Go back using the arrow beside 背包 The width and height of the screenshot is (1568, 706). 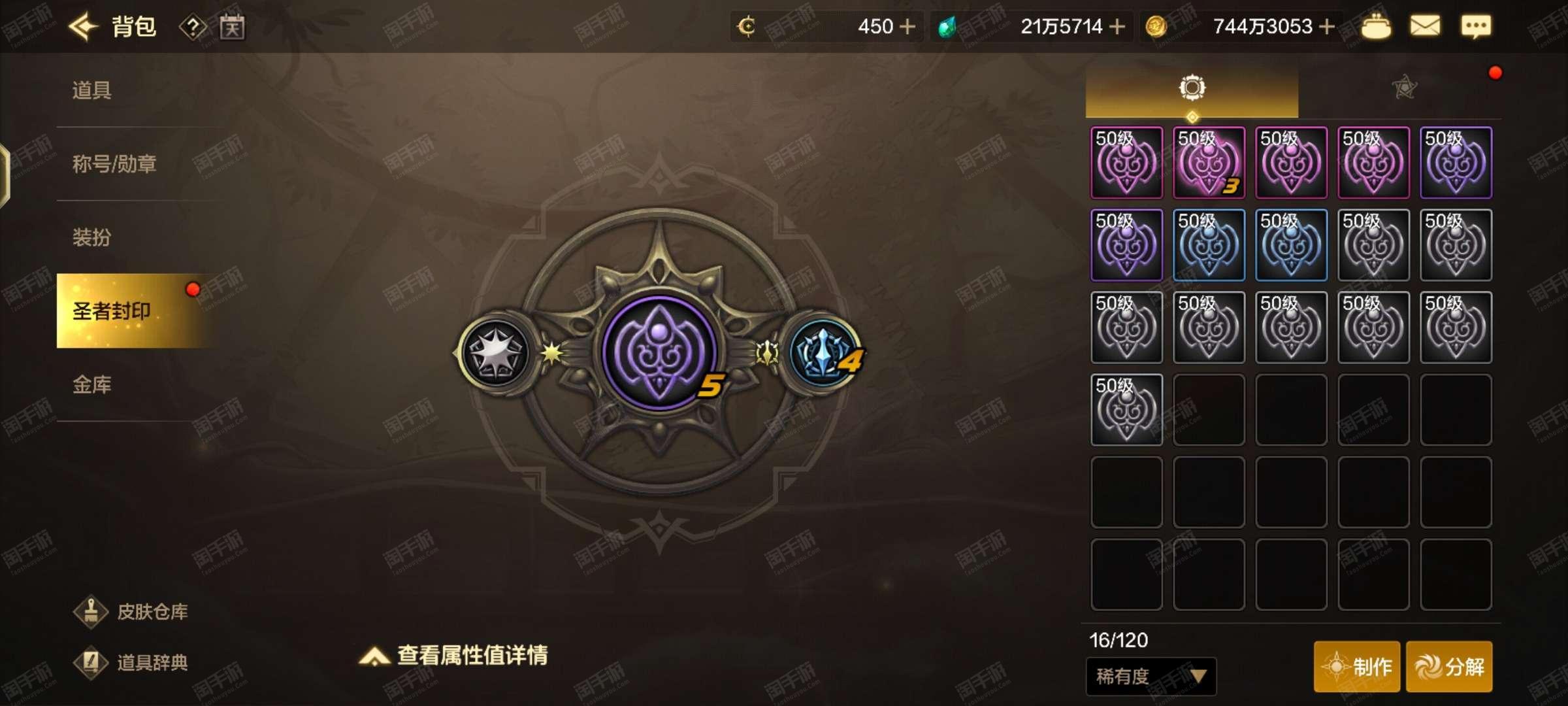(x=83, y=27)
